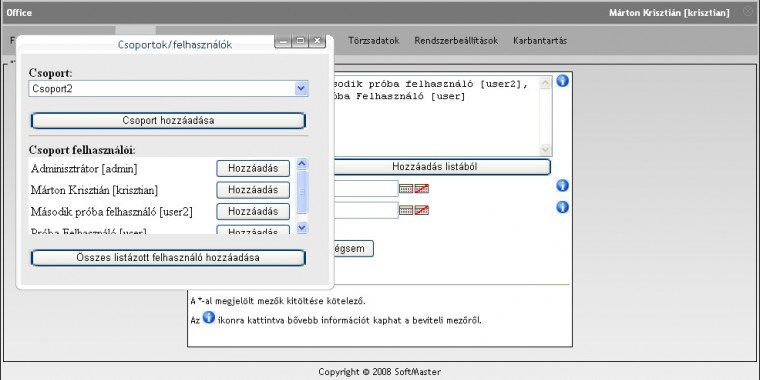Add Adminisztrátor [admin] with Hozzáadás button
760x380 pixels.
[x=253, y=169]
